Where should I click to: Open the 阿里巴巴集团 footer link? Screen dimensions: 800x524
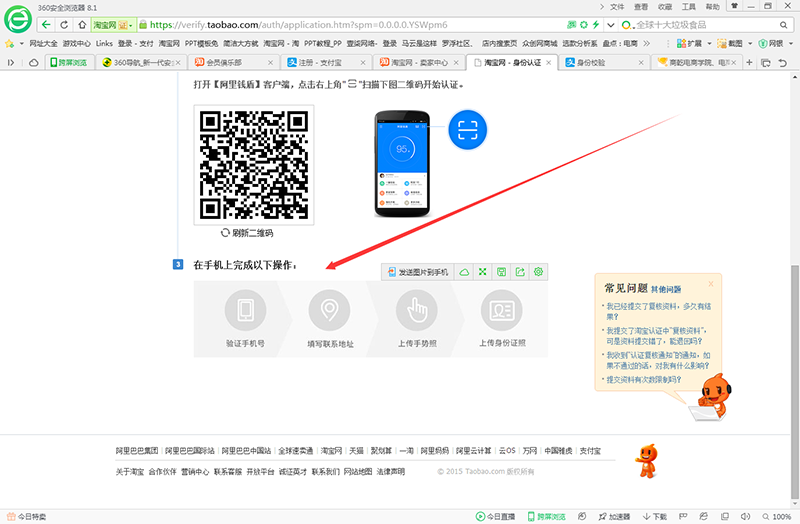[x=137, y=451]
